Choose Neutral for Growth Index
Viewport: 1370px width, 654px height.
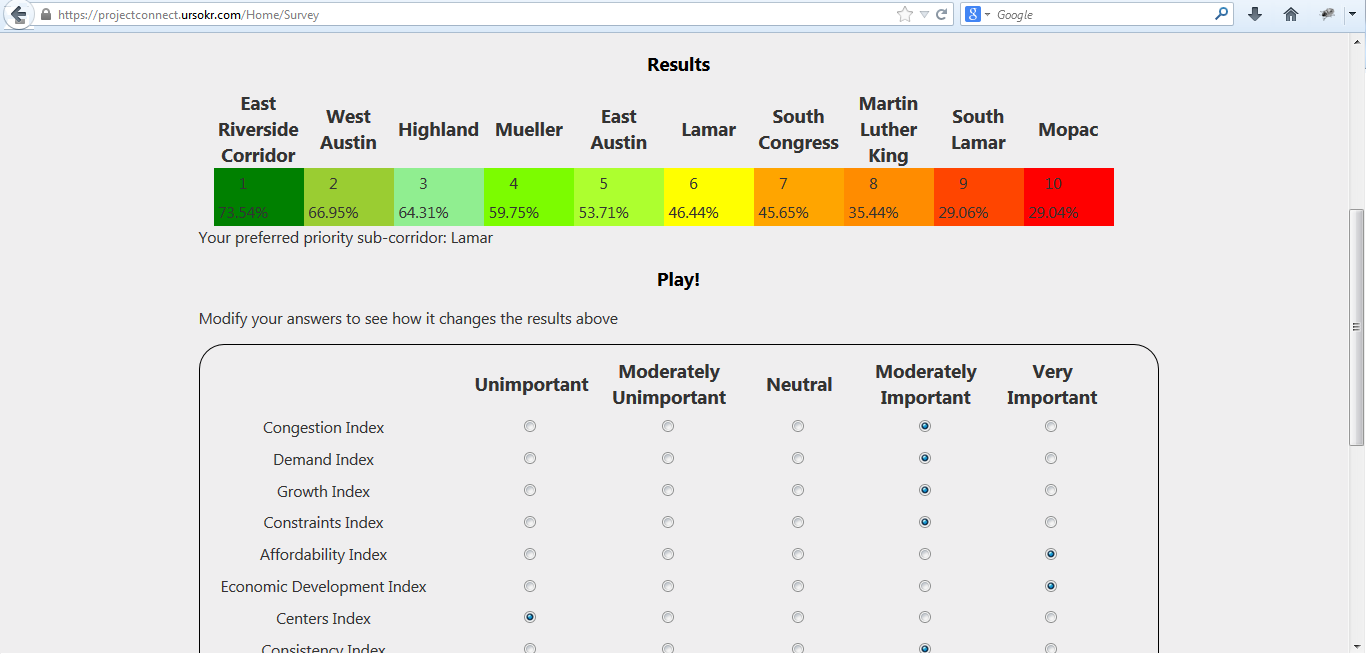[798, 490]
